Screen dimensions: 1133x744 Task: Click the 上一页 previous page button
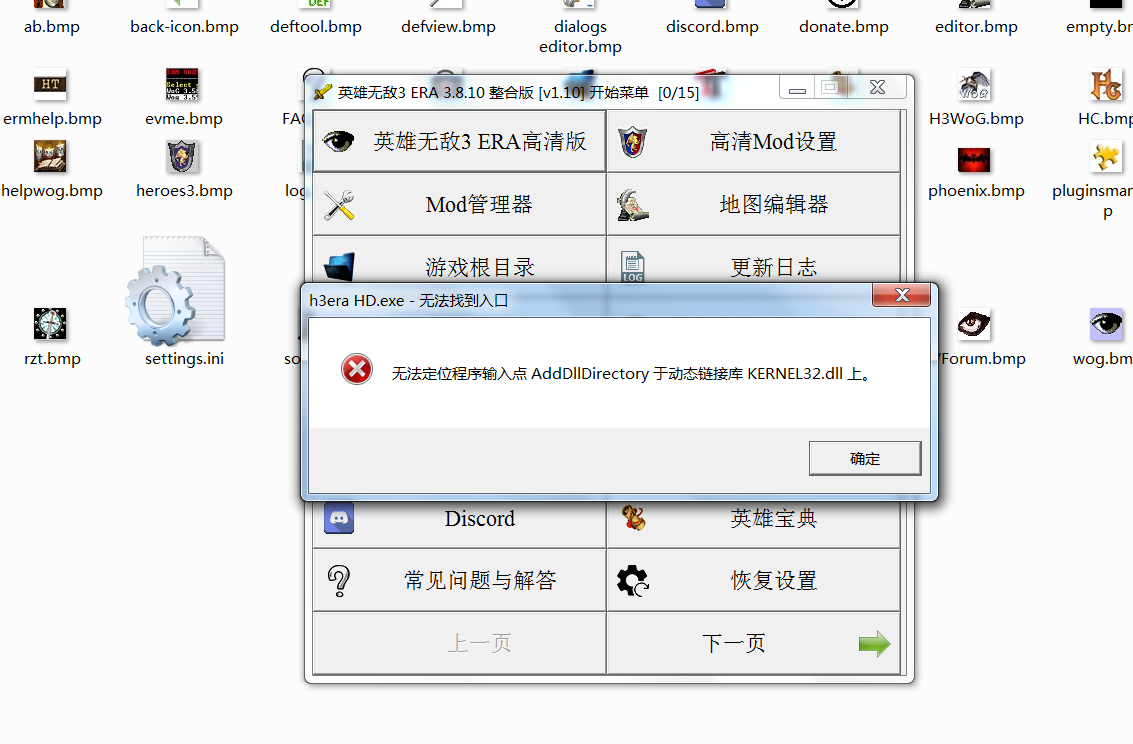[x=459, y=643]
